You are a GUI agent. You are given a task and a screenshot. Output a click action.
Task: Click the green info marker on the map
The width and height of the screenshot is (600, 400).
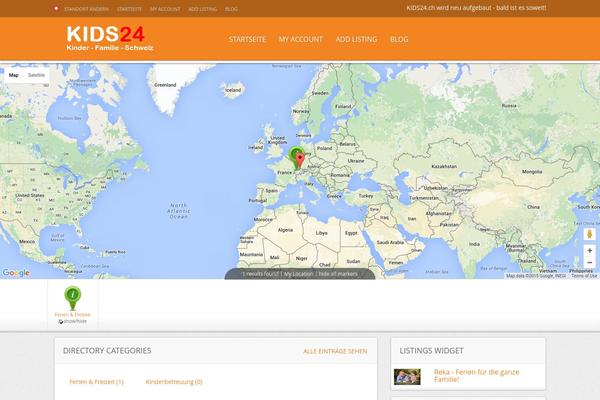pyautogui.click(x=294, y=156)
